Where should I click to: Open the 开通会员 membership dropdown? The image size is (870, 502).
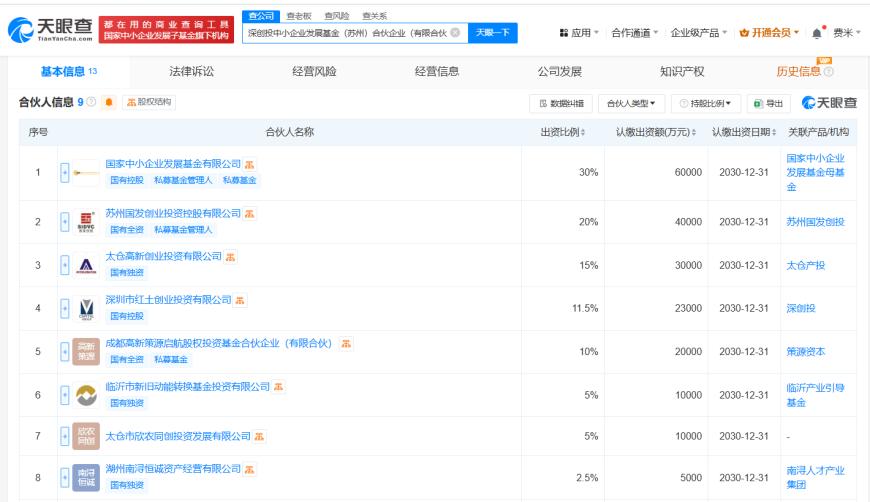point(769,33)
